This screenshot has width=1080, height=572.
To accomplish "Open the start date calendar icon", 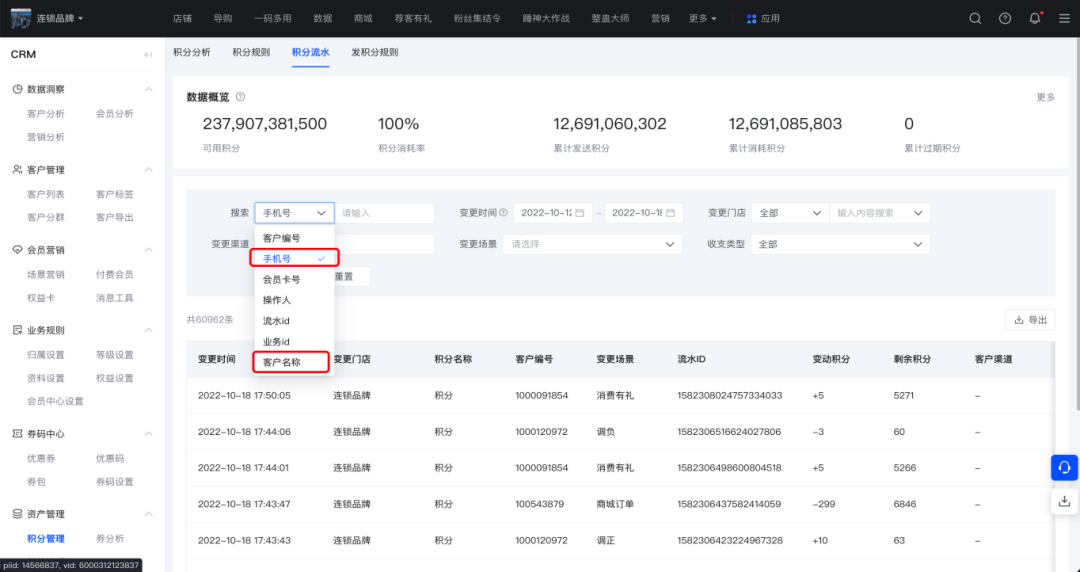I will pos(580,213).
